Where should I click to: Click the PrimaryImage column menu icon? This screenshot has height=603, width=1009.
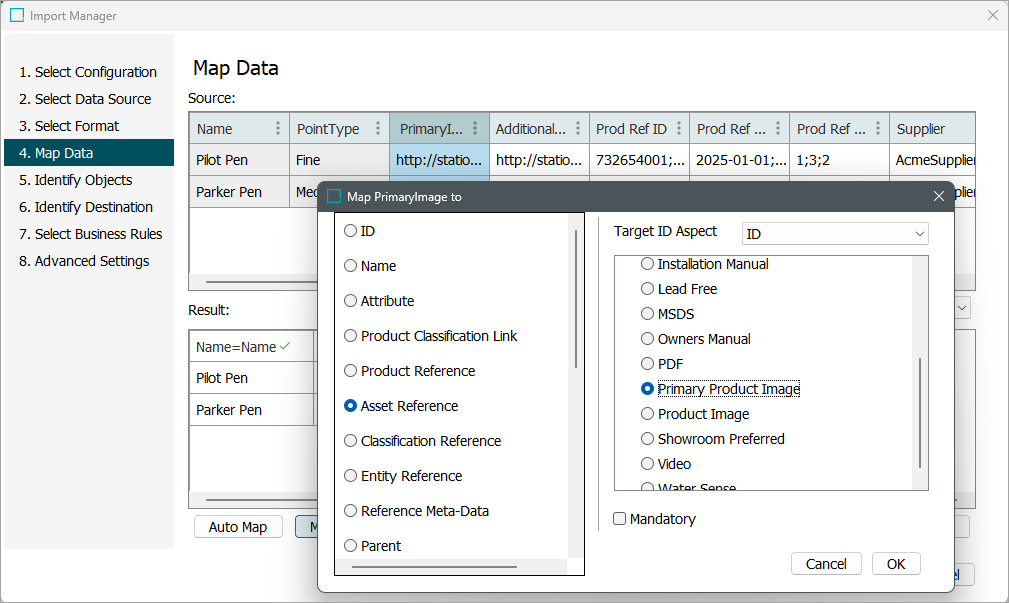[x=475, y=129]
